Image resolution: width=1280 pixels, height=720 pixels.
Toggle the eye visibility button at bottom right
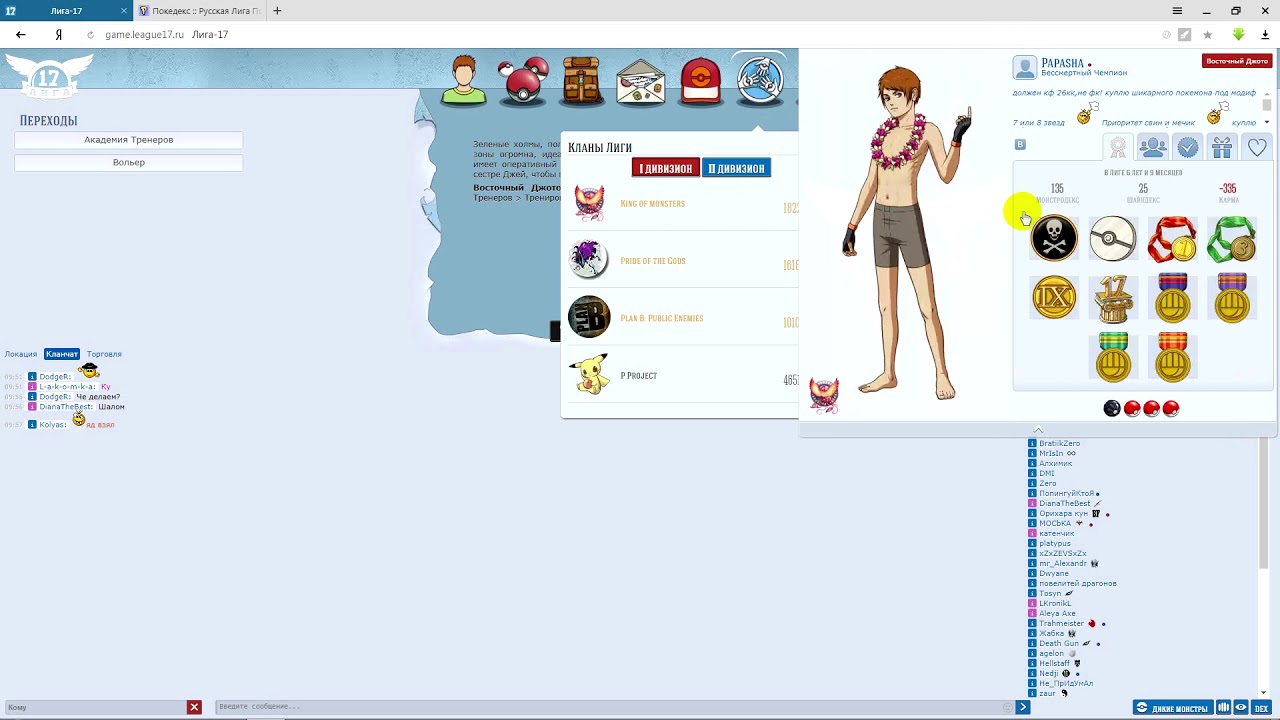click(1241, 708)
